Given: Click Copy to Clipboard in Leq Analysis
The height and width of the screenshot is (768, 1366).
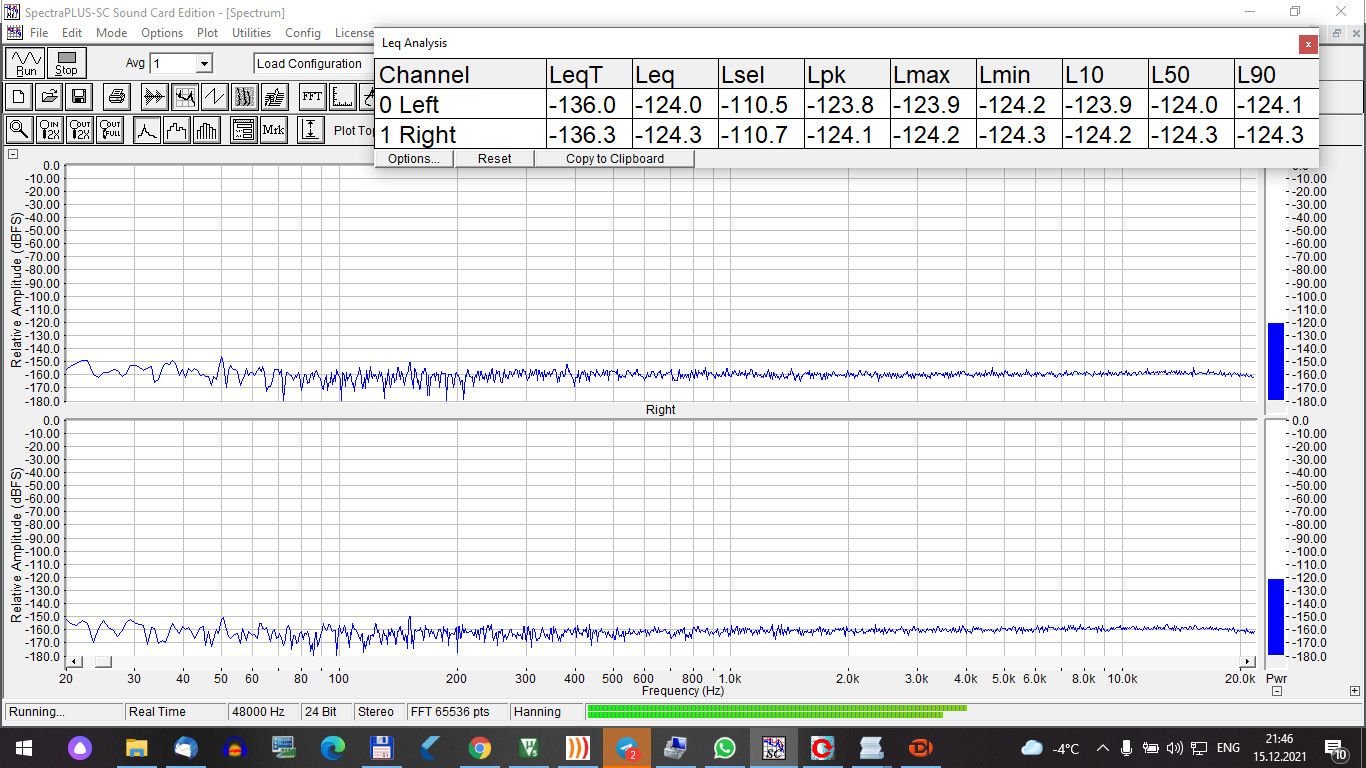Looking at the screenshot, I should click(614, 158).
